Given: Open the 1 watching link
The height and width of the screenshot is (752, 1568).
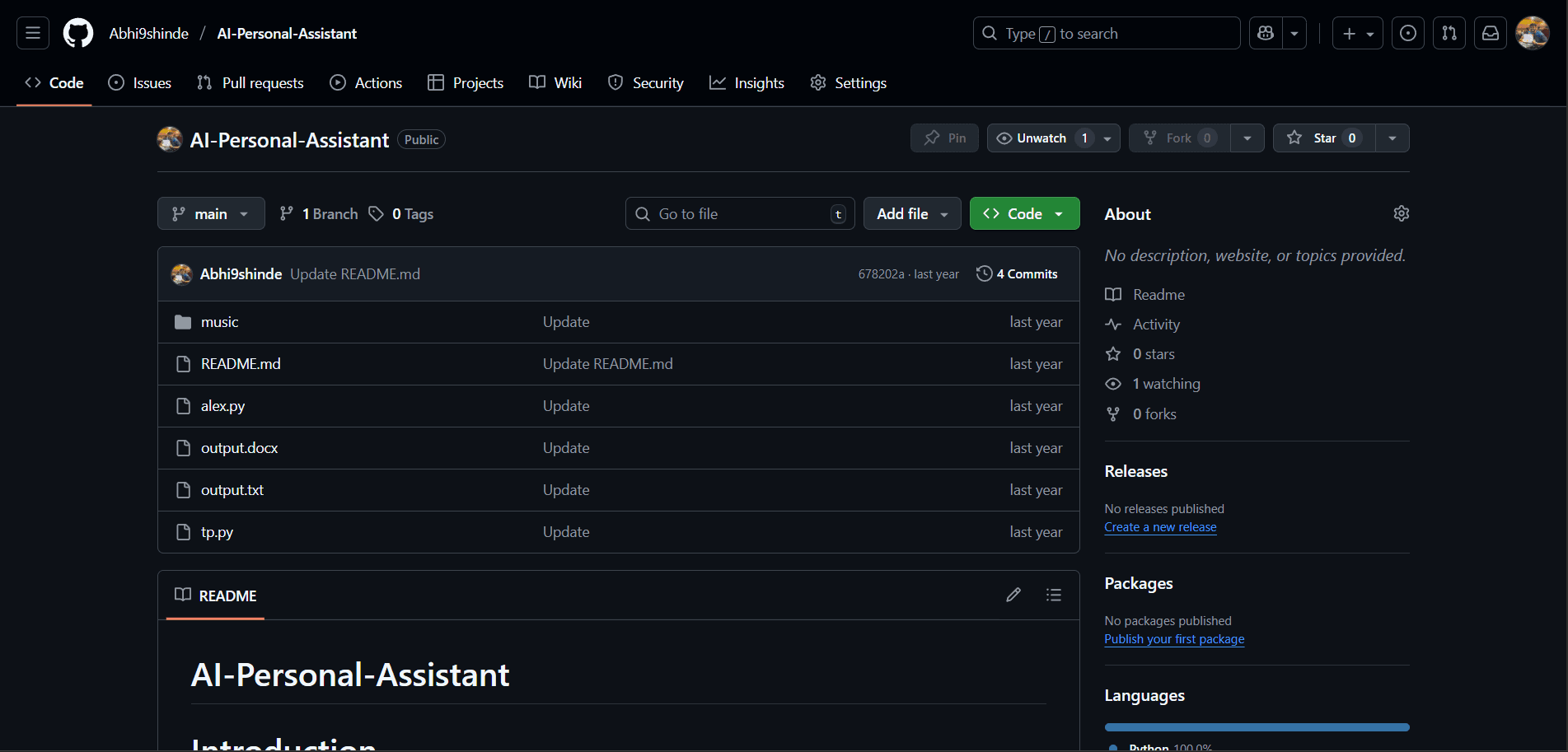Looking at the screenshot, I should pyautogui.click(x=1153, y=384).
